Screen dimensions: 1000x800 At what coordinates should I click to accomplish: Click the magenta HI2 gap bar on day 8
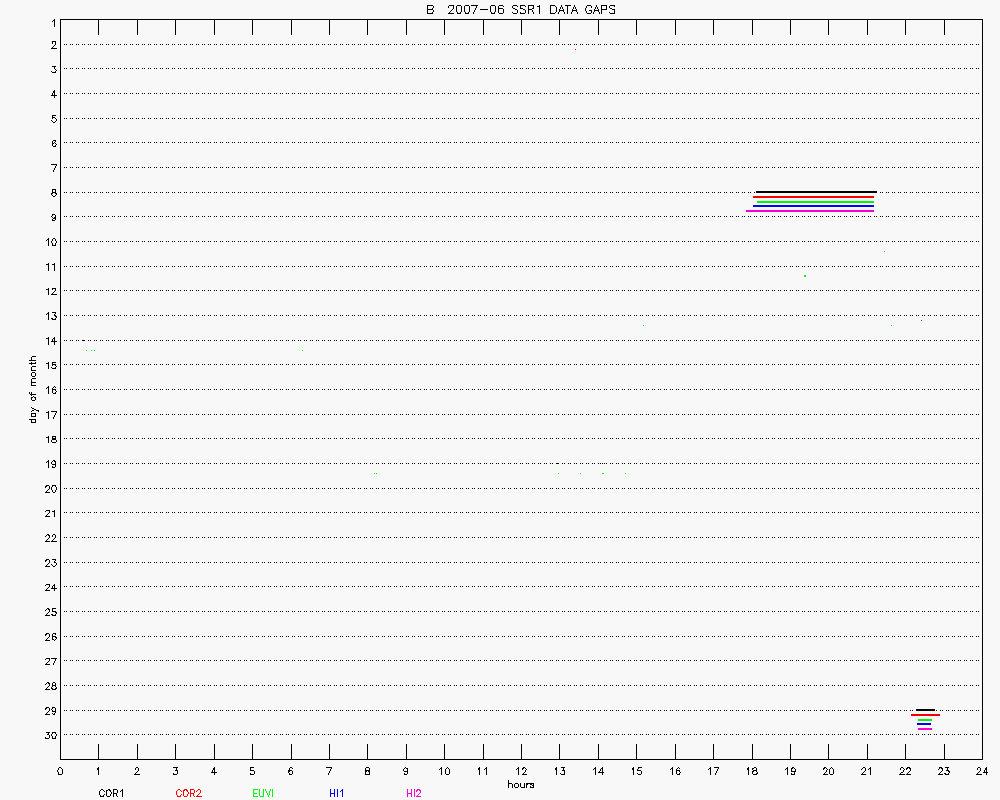(810, 211)
